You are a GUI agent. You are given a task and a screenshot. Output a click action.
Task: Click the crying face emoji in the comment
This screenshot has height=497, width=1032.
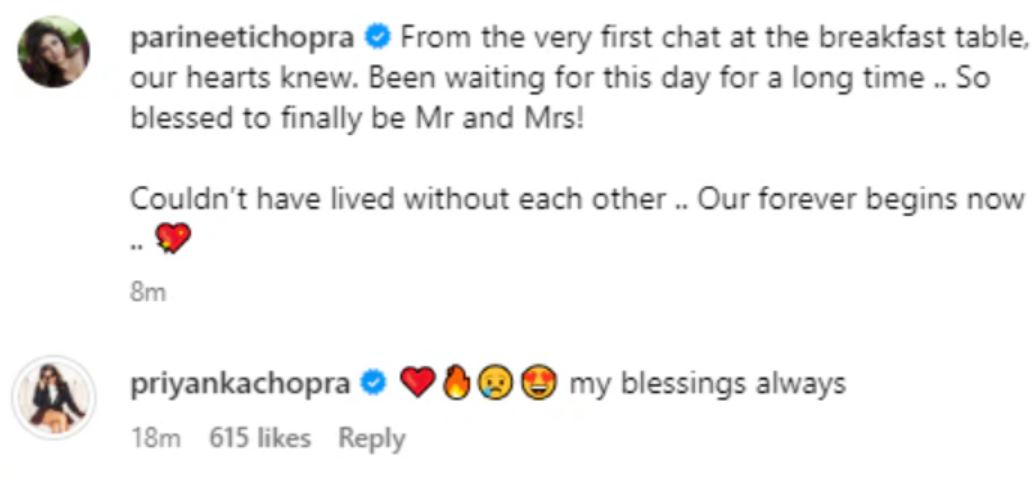(492, 383)
